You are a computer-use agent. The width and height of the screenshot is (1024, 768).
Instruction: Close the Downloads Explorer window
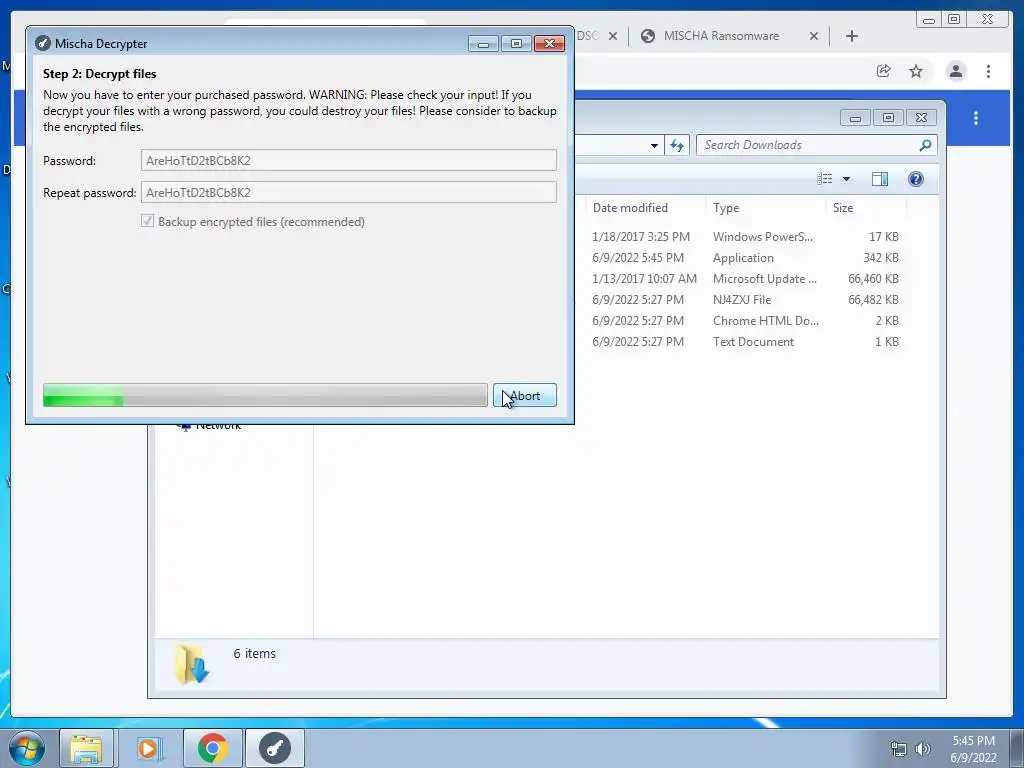[921, 118]
